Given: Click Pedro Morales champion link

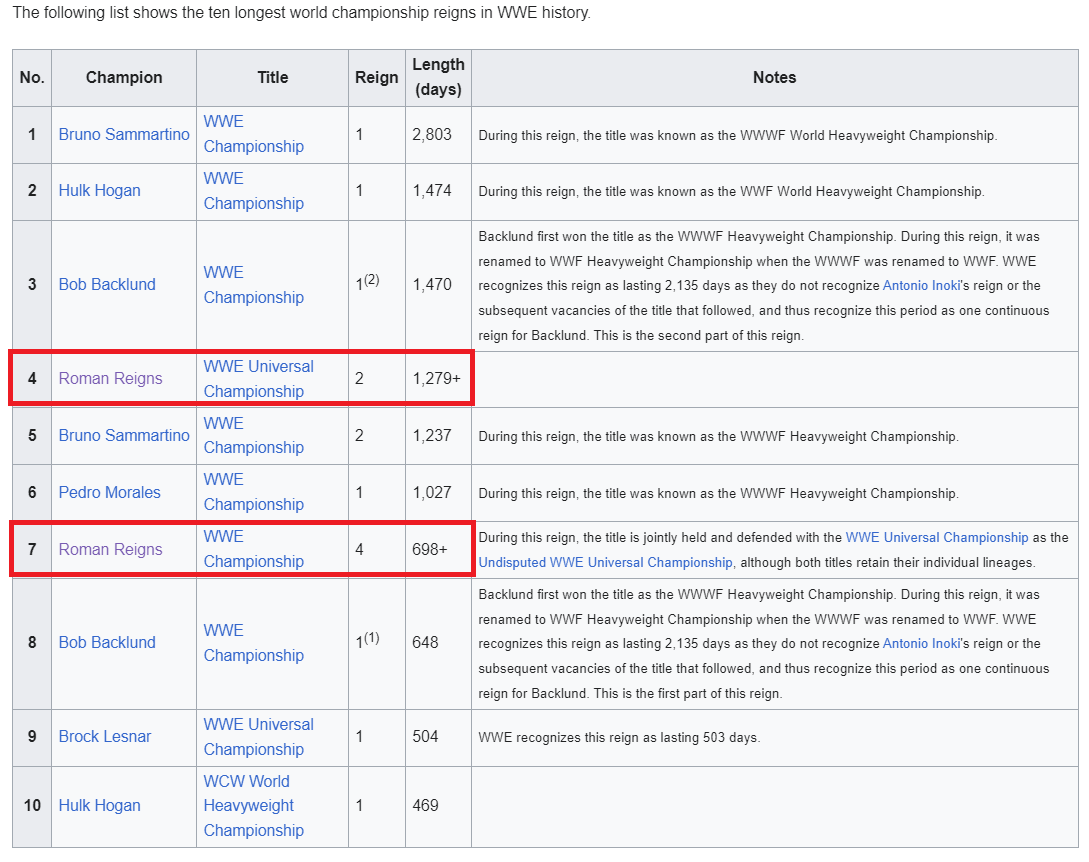Looking at the screenshot, I should point(109,492).
